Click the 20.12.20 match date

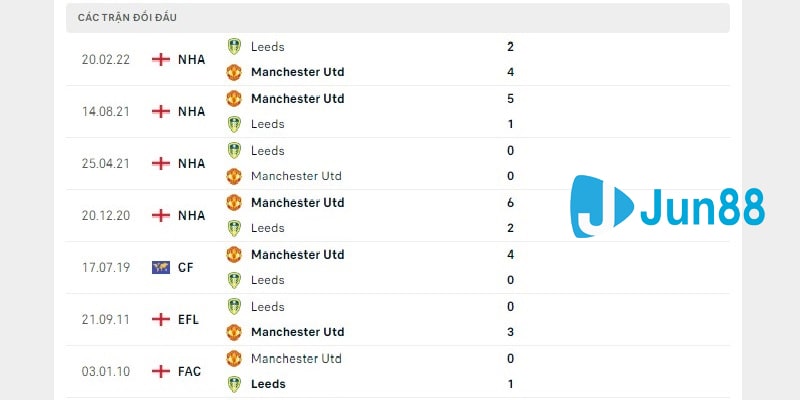(x=105, y=215)
